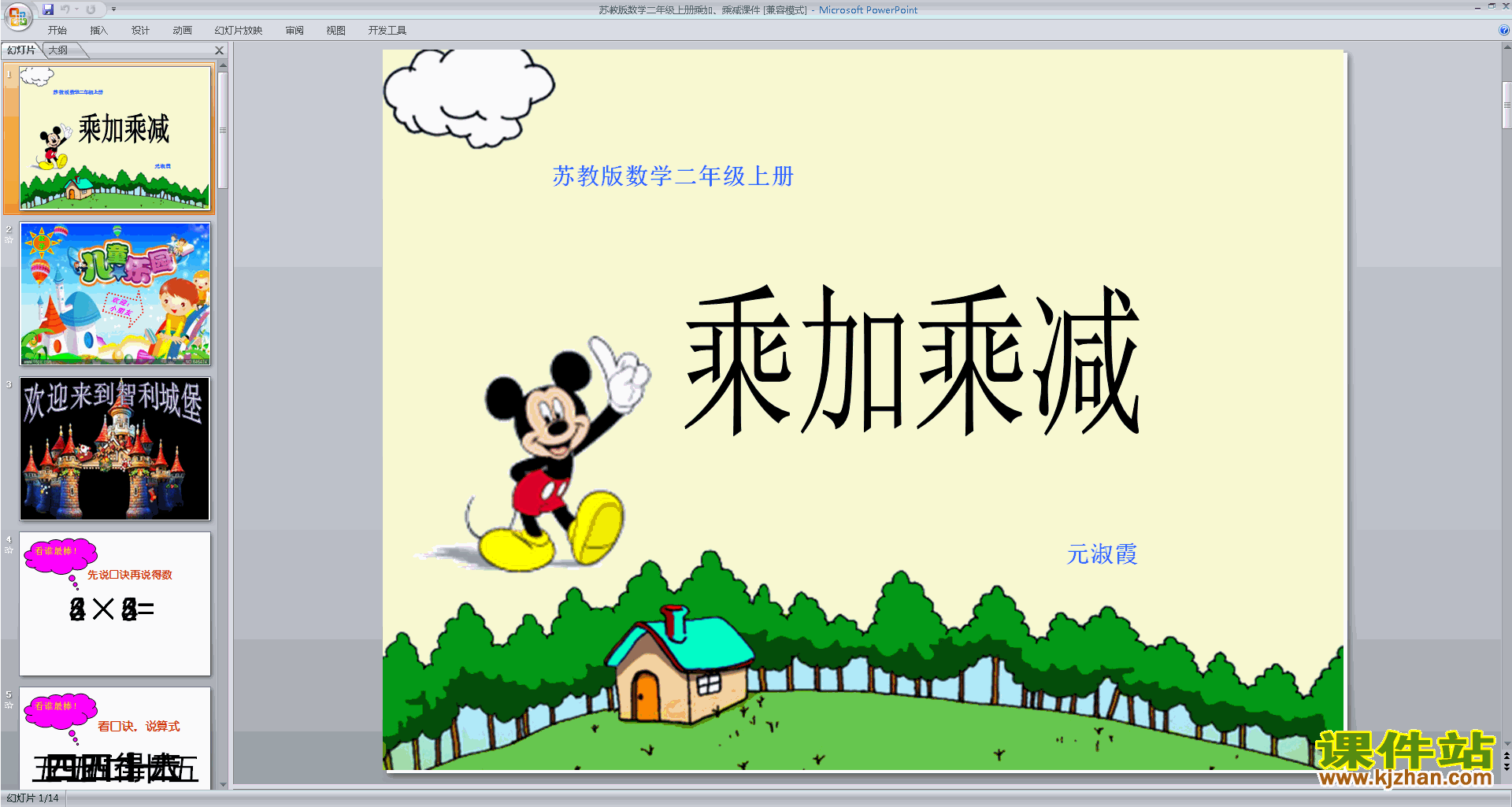
Task: Click the animation star icon beside slide 5
Action: (9, 705)
